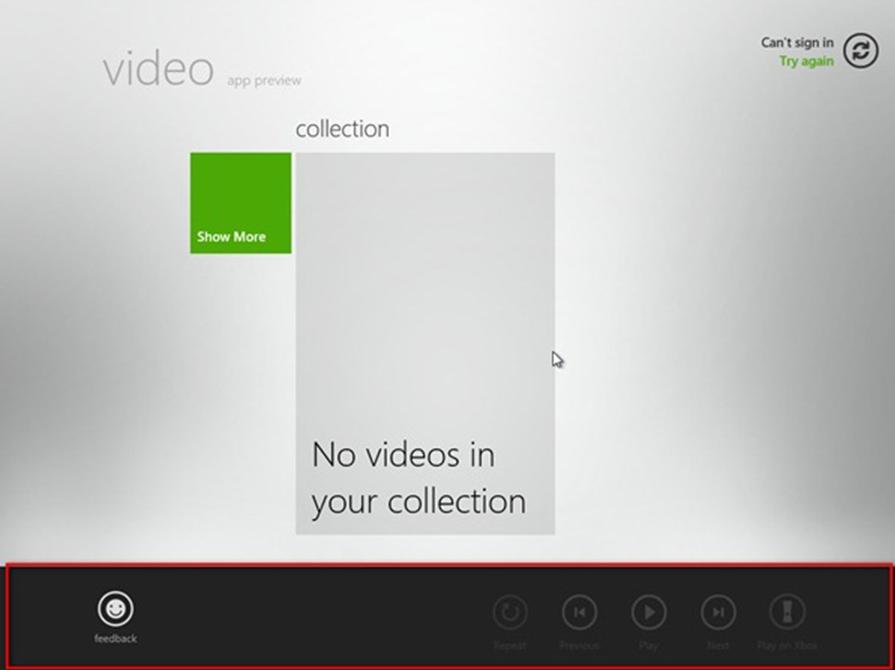Click the Repeat icon in app bar
The height and width of the screenshot is (670, 895).
click(510, 612)
